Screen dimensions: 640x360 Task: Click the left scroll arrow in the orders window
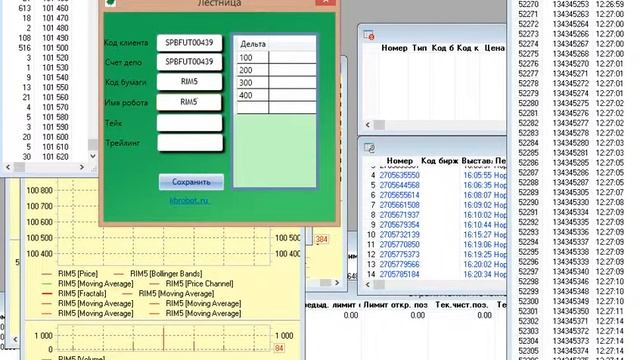368,124
